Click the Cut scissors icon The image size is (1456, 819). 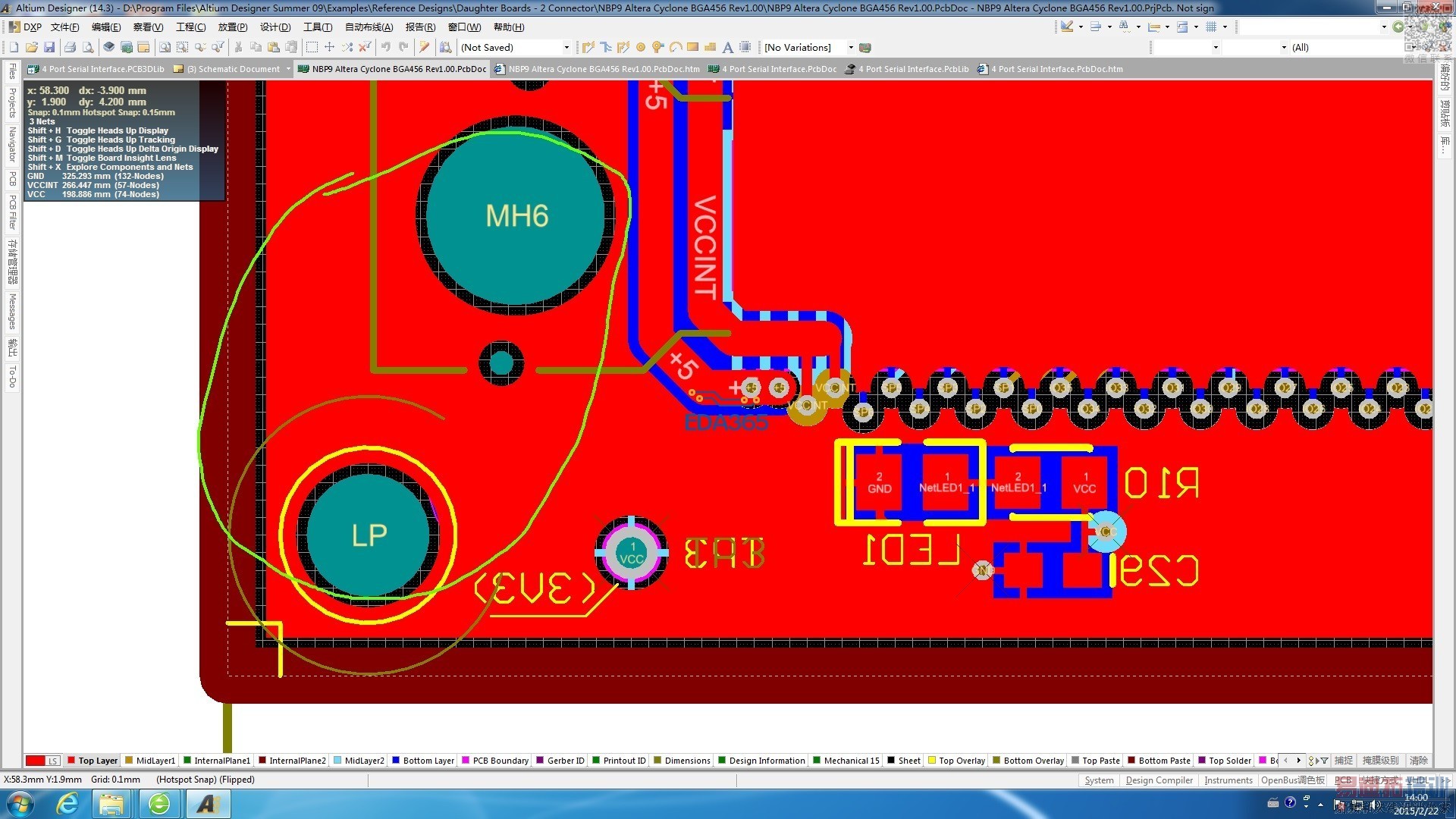(x=238, y=47)
